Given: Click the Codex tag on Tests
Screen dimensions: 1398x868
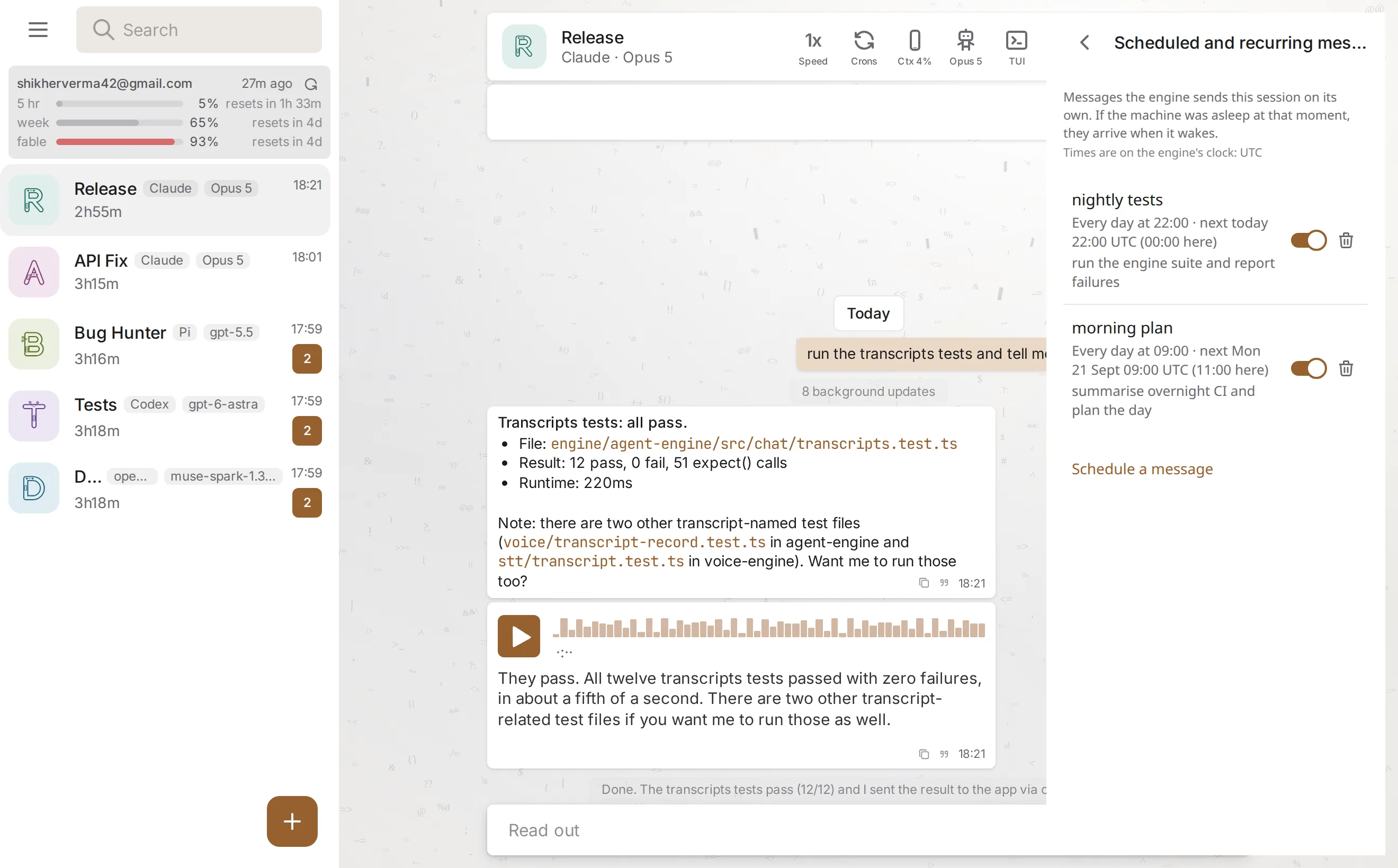Looking at the screenshot, I should (149, 404).
